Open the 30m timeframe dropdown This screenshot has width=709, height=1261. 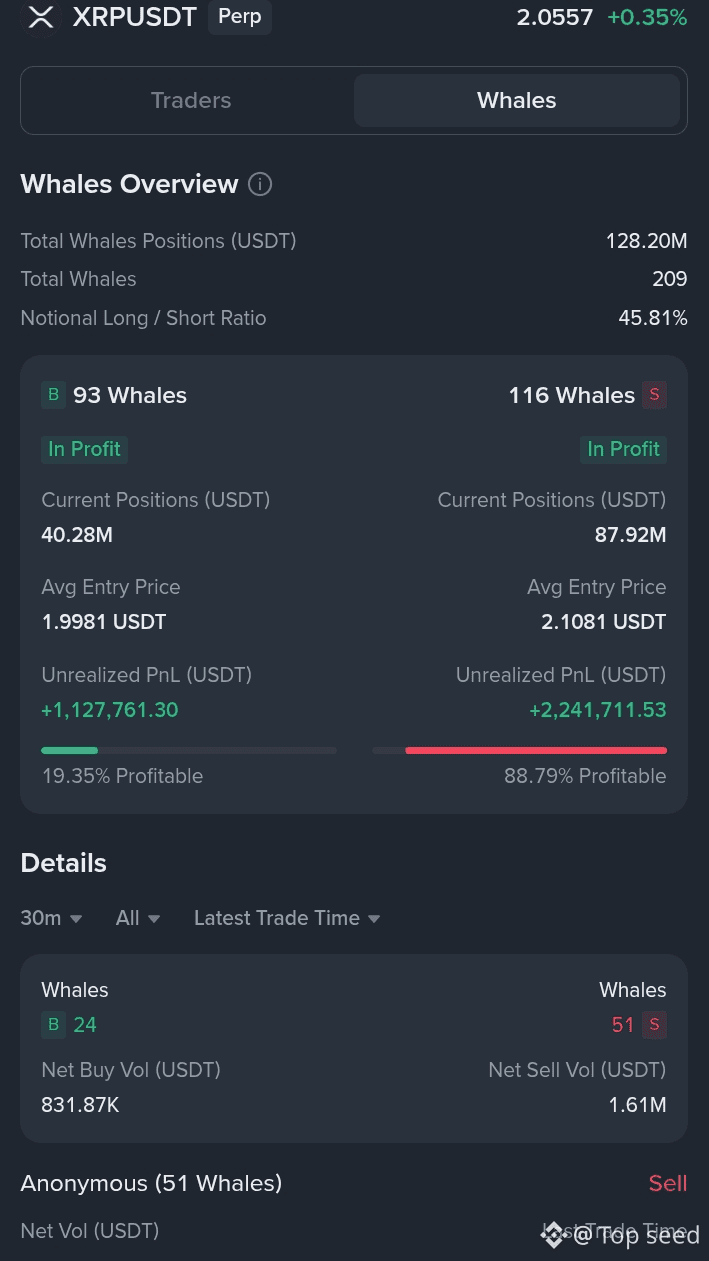pos(51,918)
